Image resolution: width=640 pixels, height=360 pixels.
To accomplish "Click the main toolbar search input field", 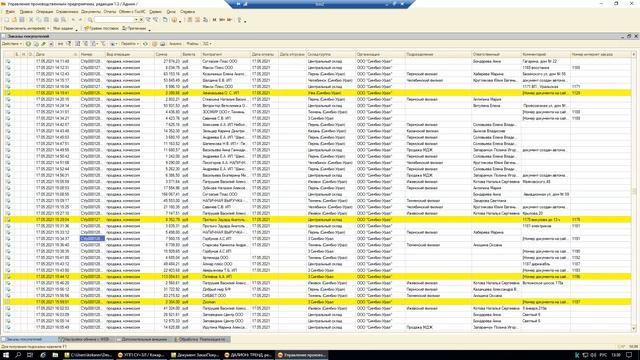I will [x=114, y=20].
